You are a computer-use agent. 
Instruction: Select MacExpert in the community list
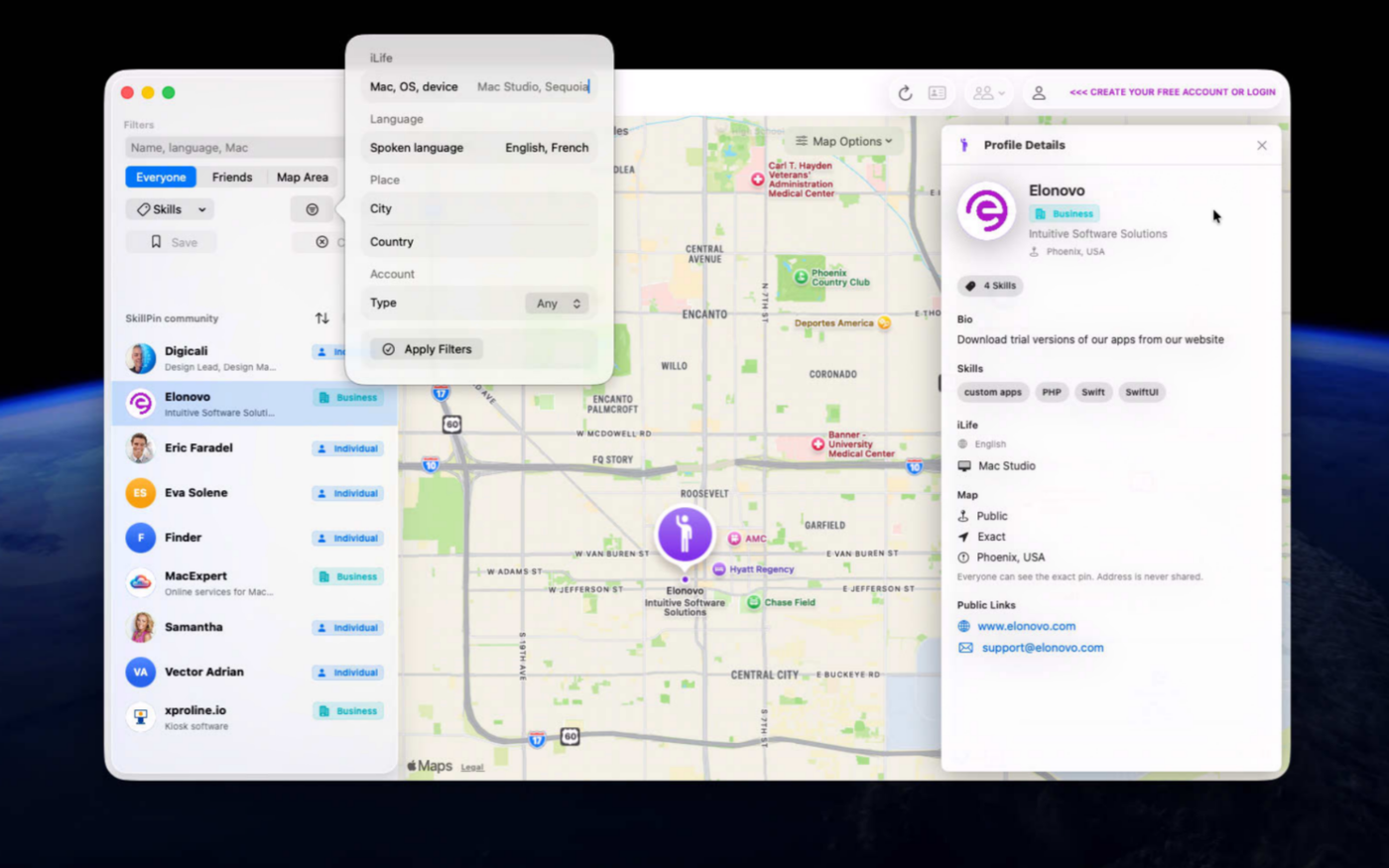click(255, 582)
